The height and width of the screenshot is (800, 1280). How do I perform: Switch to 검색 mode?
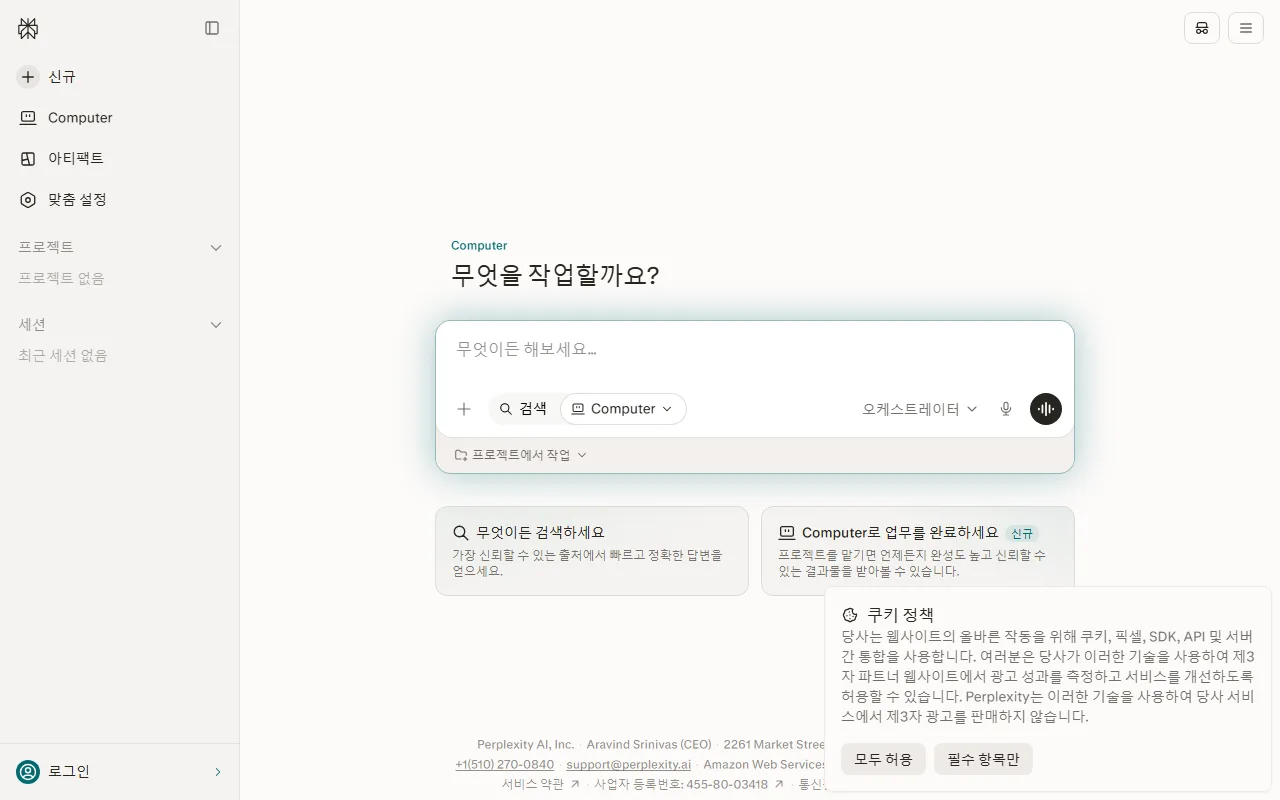[x=523, y=409]
